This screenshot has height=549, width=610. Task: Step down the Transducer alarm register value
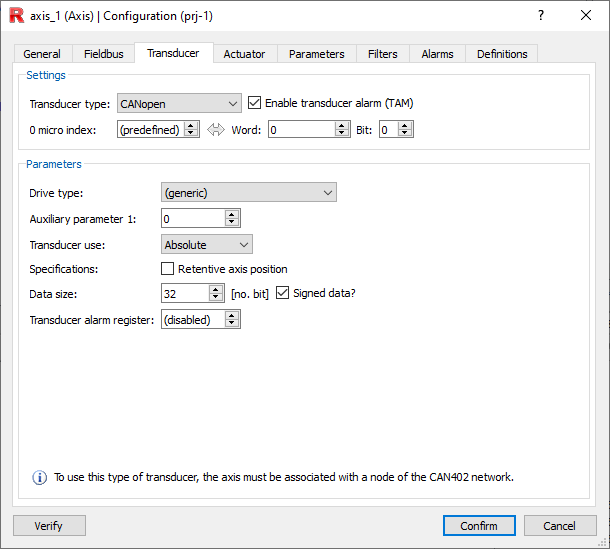click(x=232, y=323)
